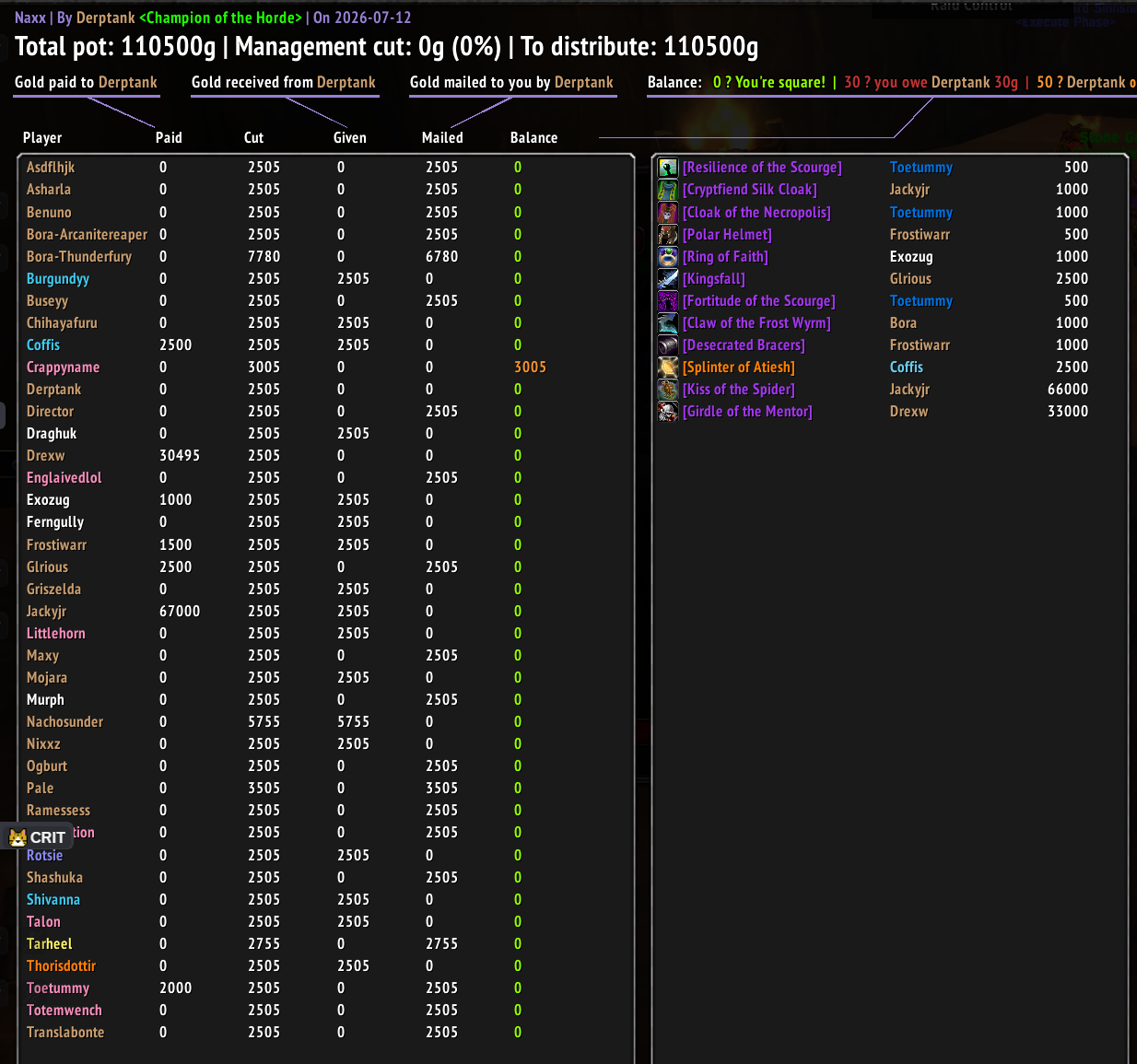Click Bora-Thunderfury's 7780 cut value
The height and width of the screenshot is (1064, 1137).
264,256
